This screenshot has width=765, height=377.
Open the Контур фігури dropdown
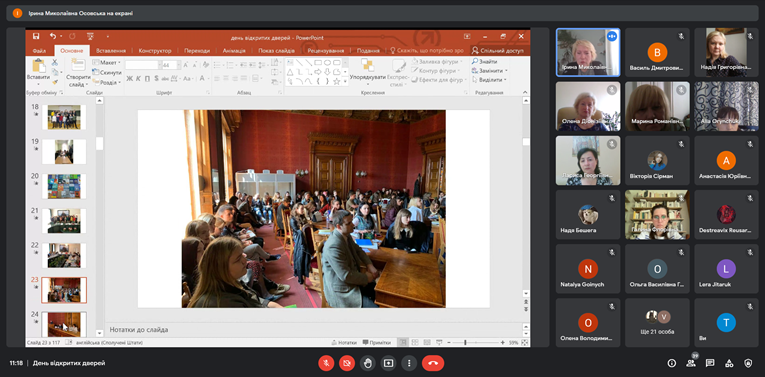pyautogui.click(x=437, y=71)
